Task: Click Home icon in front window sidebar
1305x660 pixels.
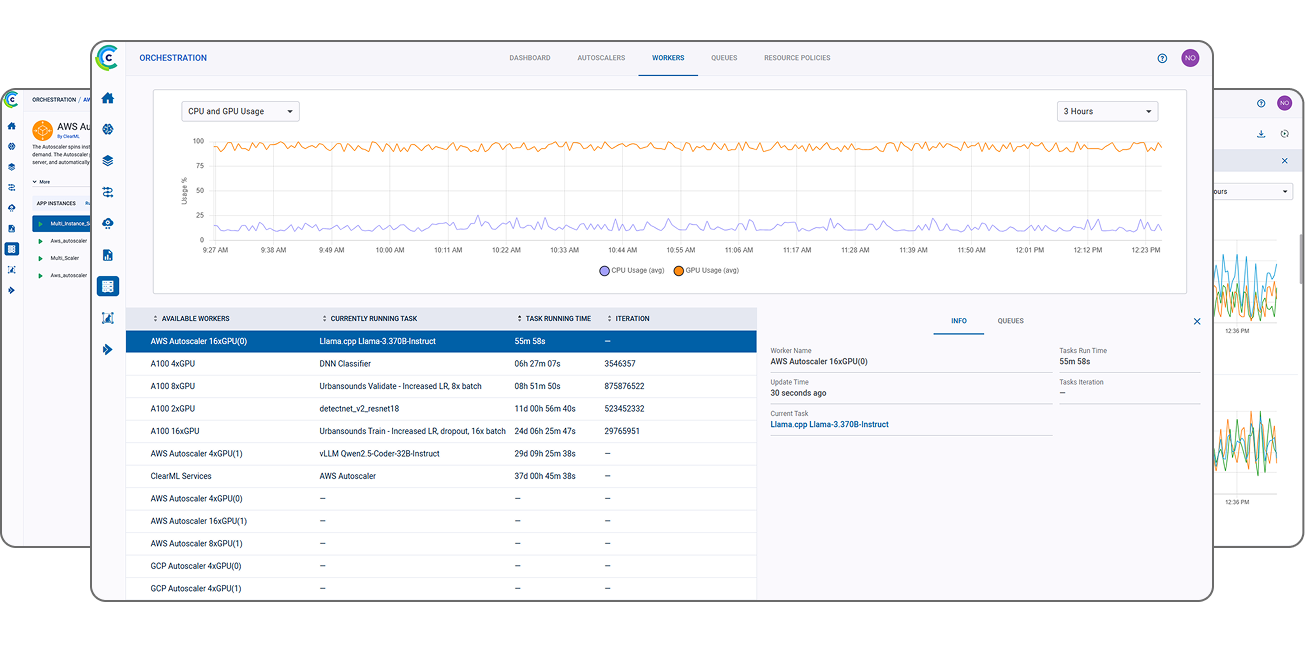Action: [x=108, y=98]
